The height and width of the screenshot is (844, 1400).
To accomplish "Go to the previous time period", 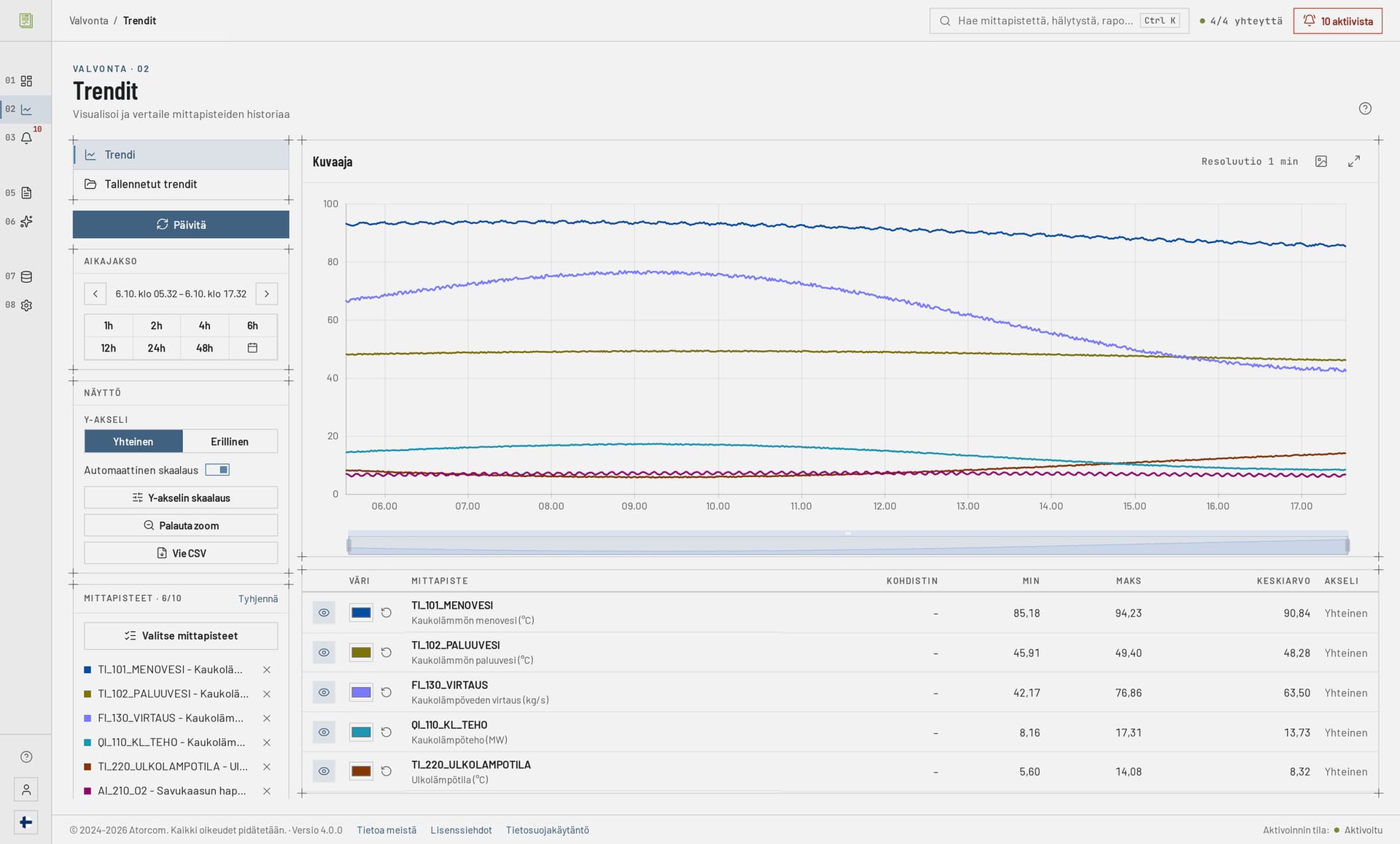I will [95, 294].
